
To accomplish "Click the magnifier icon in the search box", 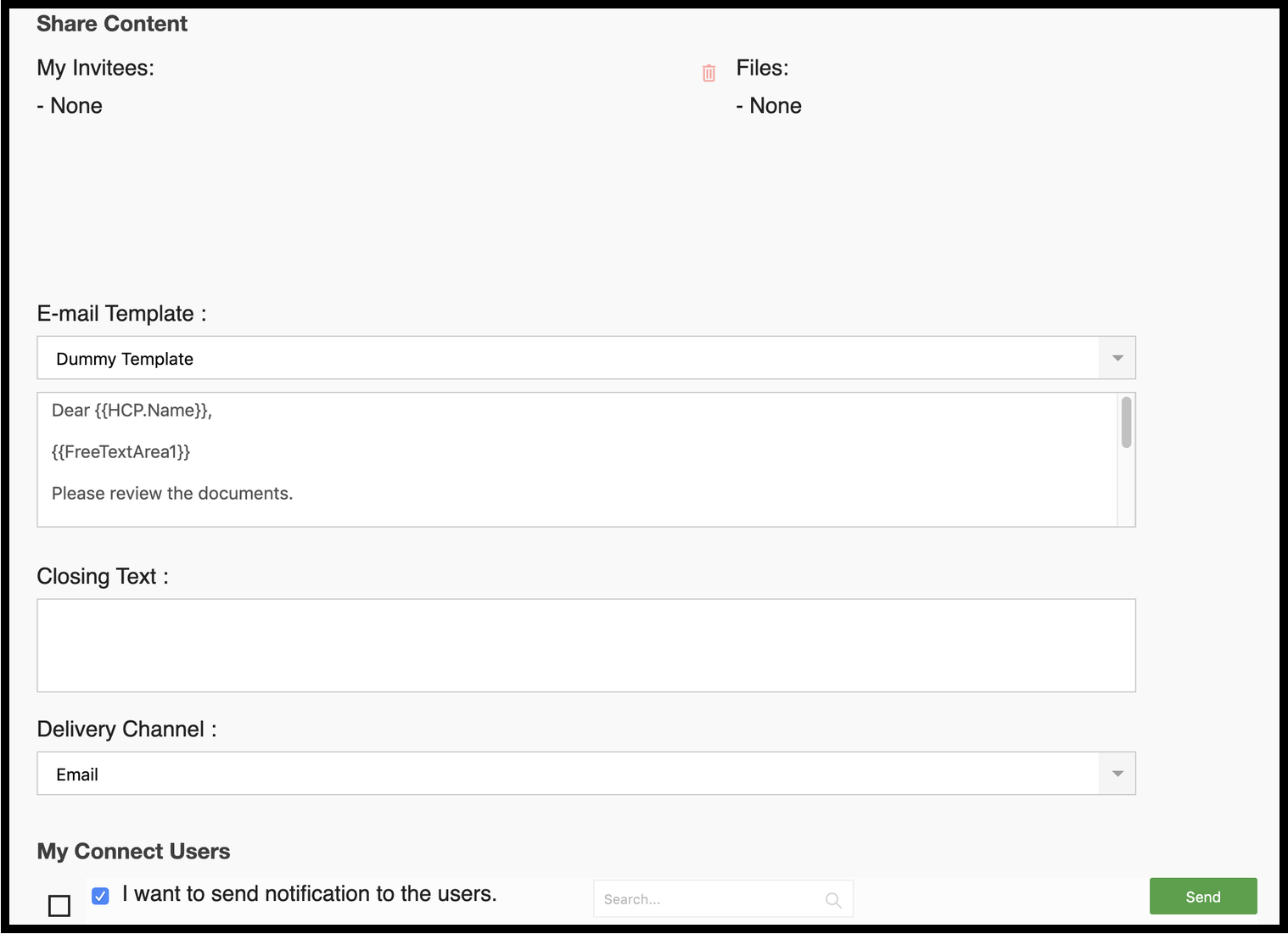I will (x=833, y=900).
